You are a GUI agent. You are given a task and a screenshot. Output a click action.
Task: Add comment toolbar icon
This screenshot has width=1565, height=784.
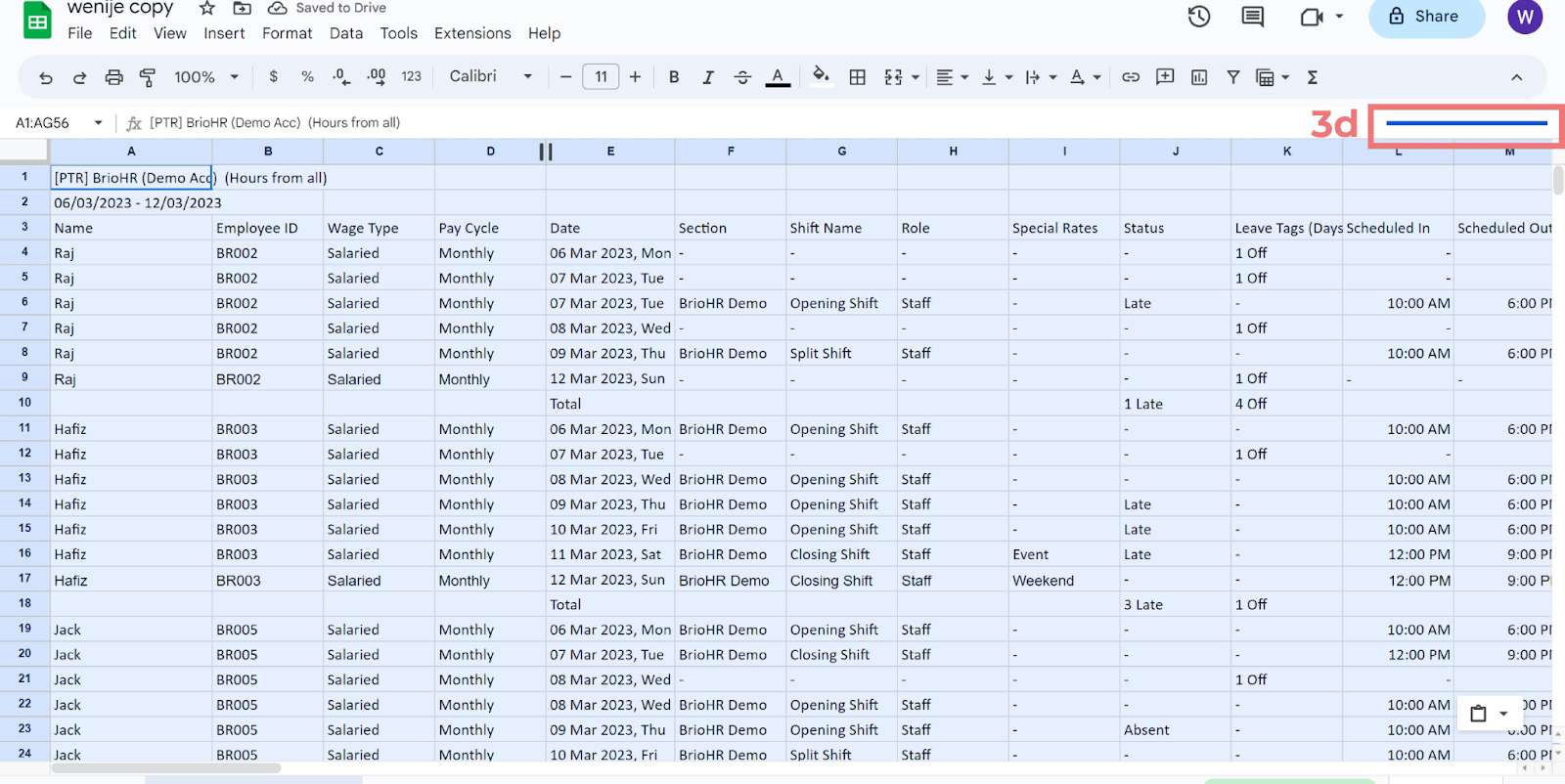tap(1165, 76)
